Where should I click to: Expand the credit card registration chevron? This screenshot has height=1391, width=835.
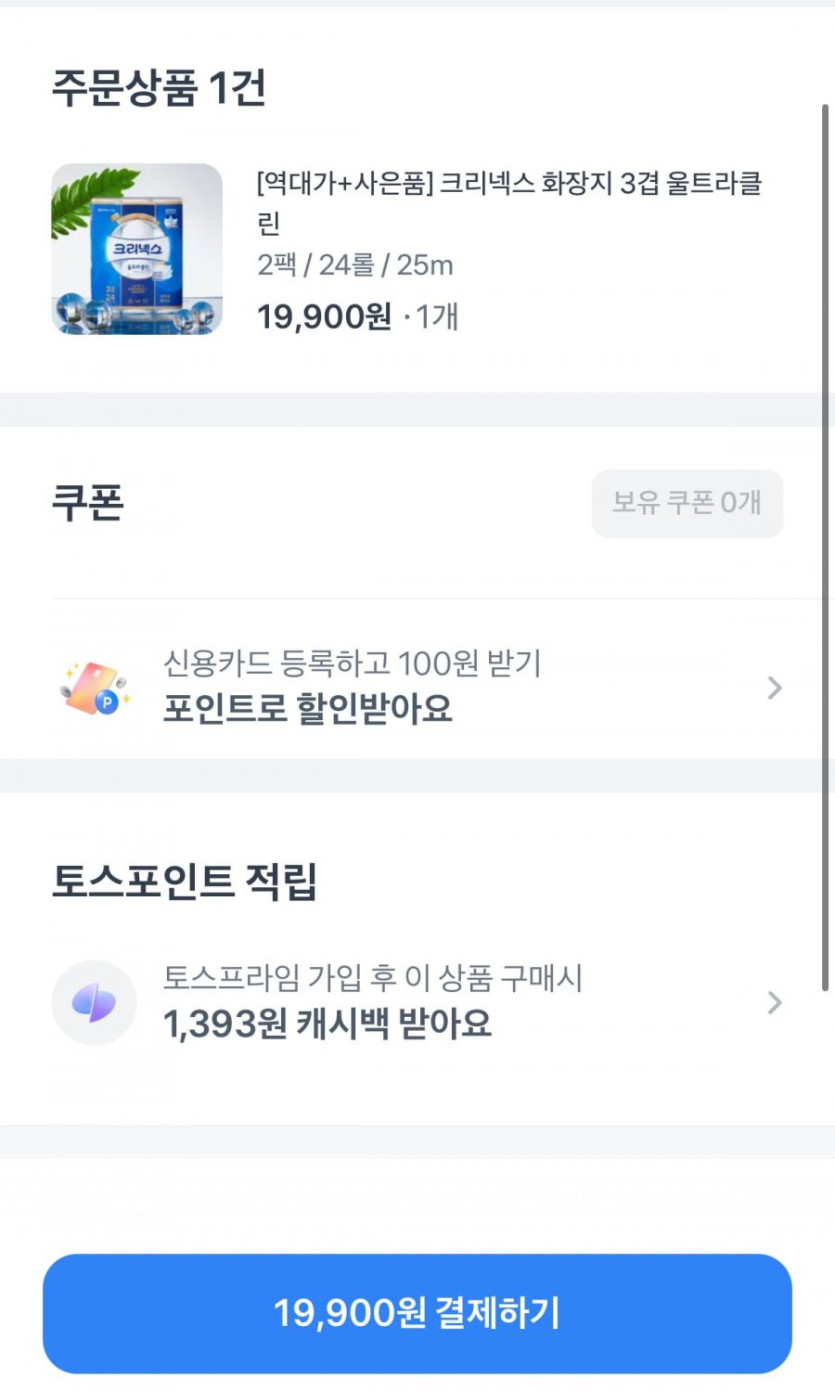pyautogui.click(x=773, y=688)
